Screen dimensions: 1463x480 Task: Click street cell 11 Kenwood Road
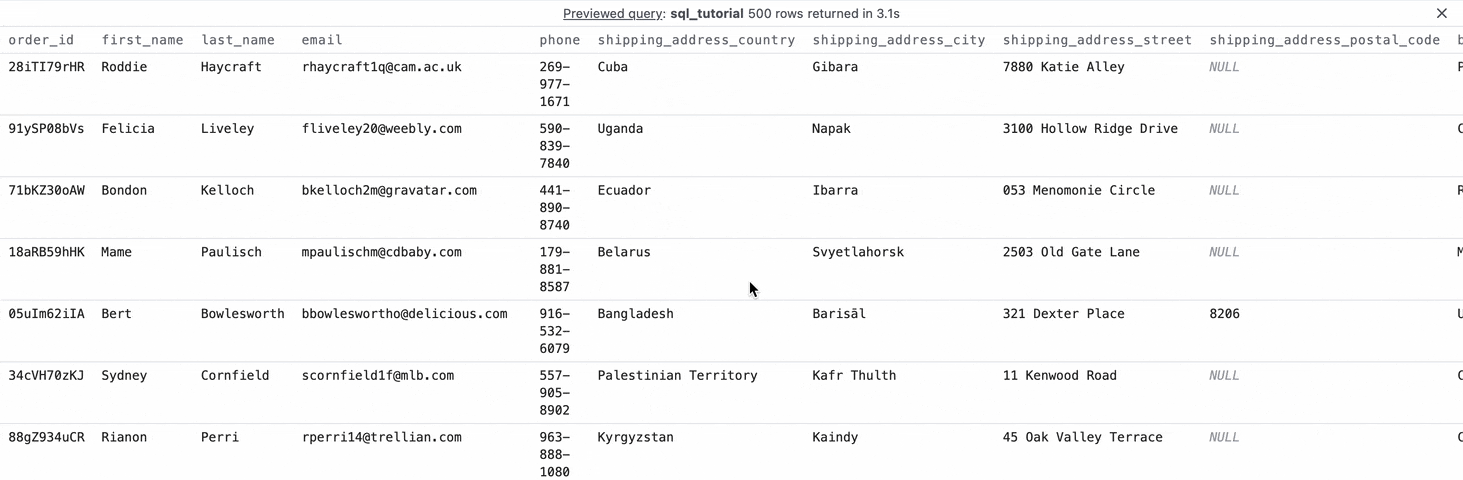pyautogui.click(x=1059, y=376)
